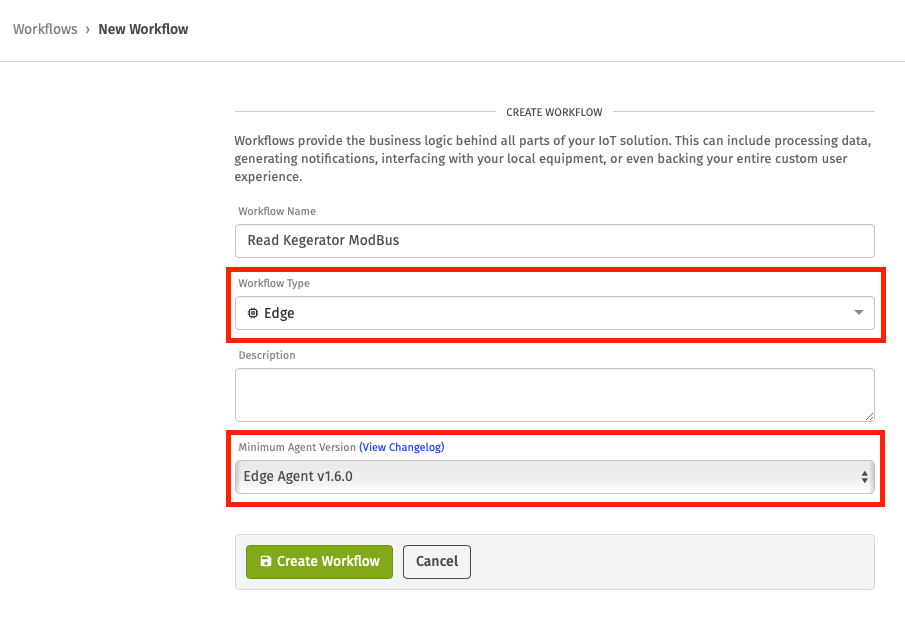Click the Workflow Type dropdown arrow
This screenshot has width=905, height=619.
pos(859,312)
